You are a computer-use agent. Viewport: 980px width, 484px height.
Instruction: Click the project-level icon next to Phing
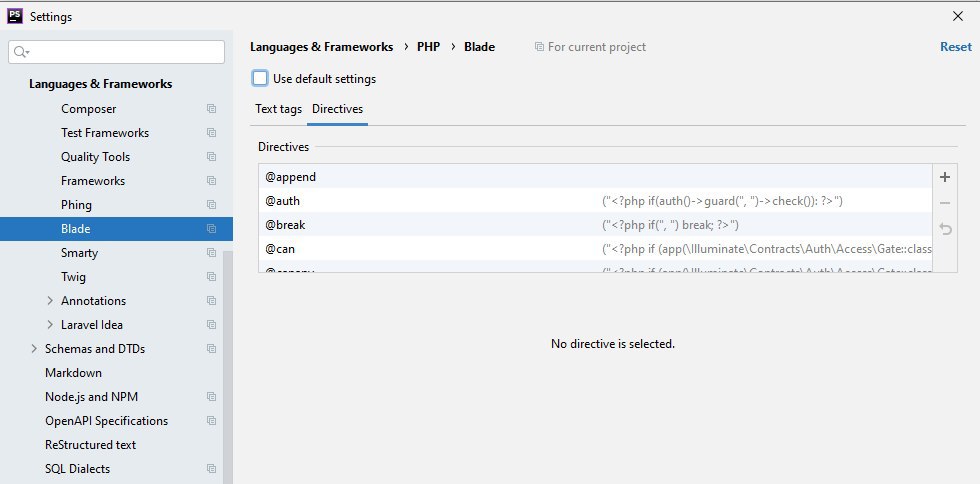pos(211,205)
